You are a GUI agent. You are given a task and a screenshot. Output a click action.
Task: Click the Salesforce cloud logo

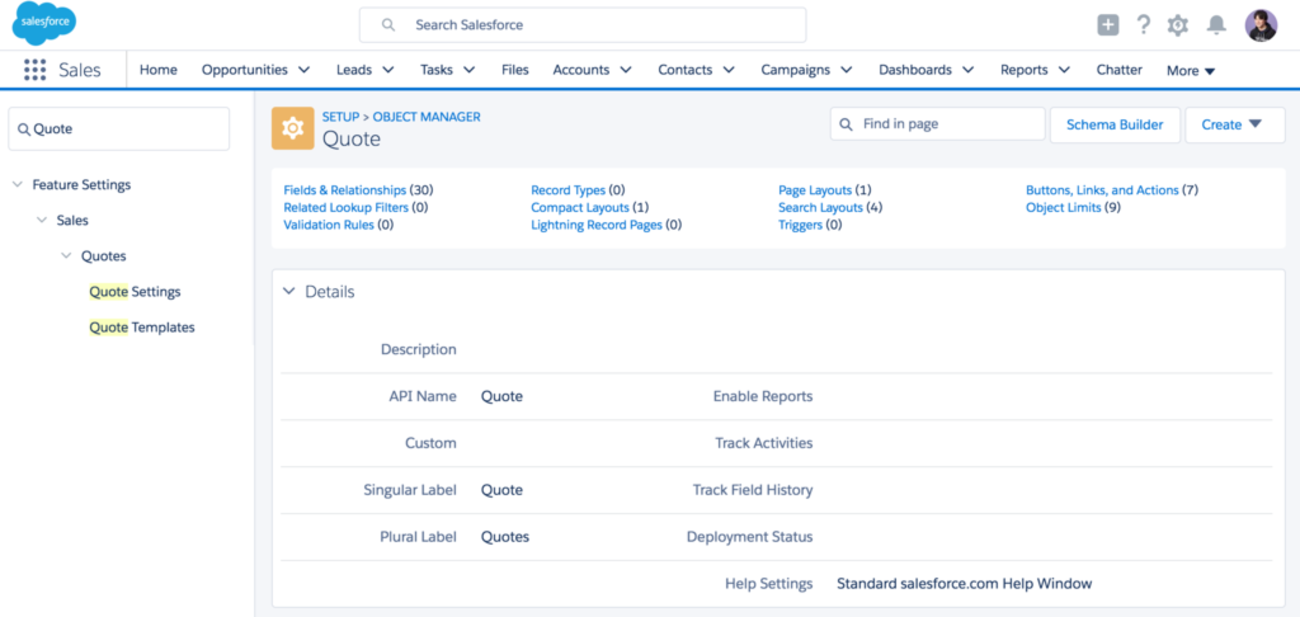point(44,24)
